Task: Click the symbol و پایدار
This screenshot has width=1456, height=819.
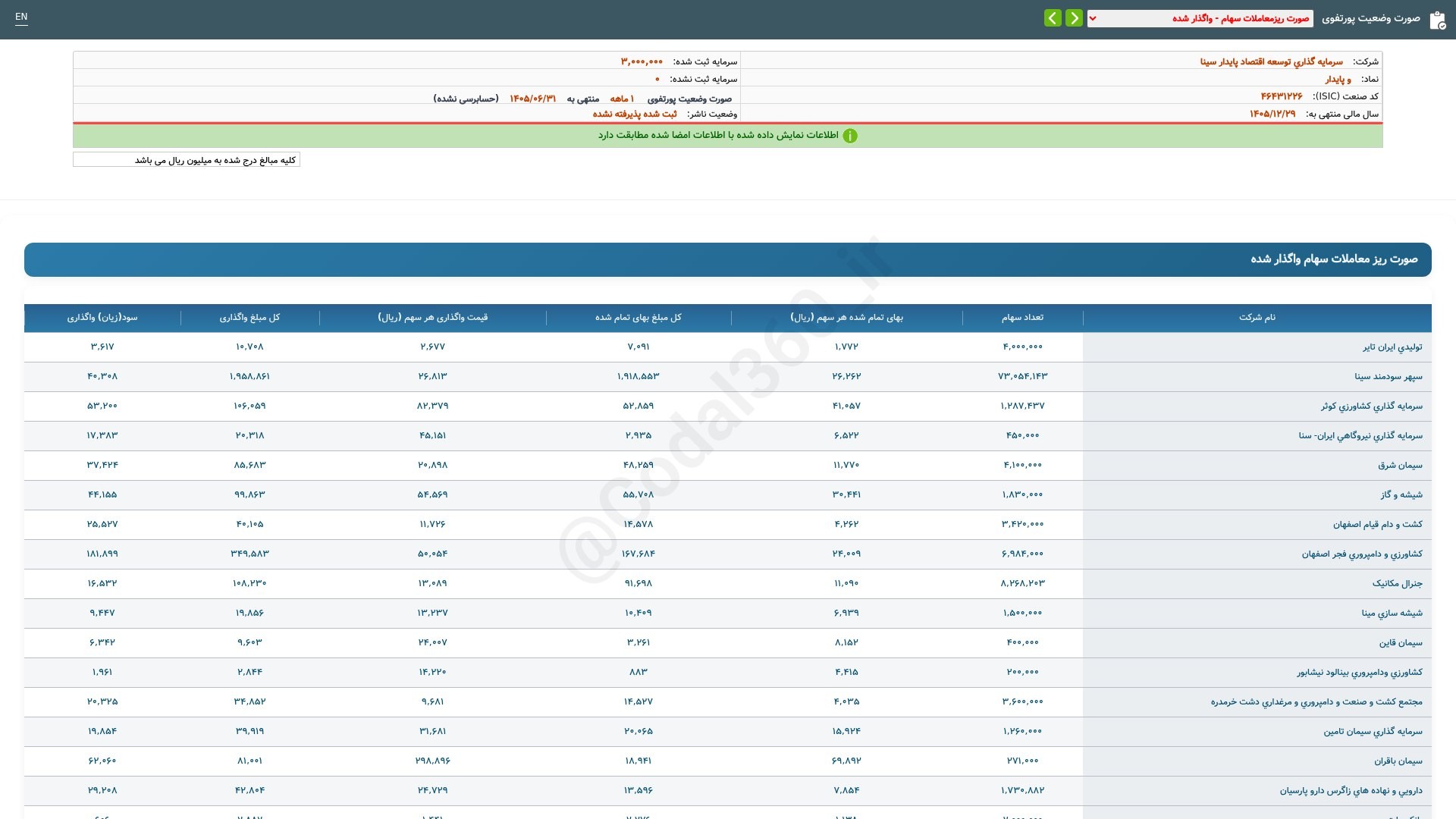Action: pos(1338,79)
